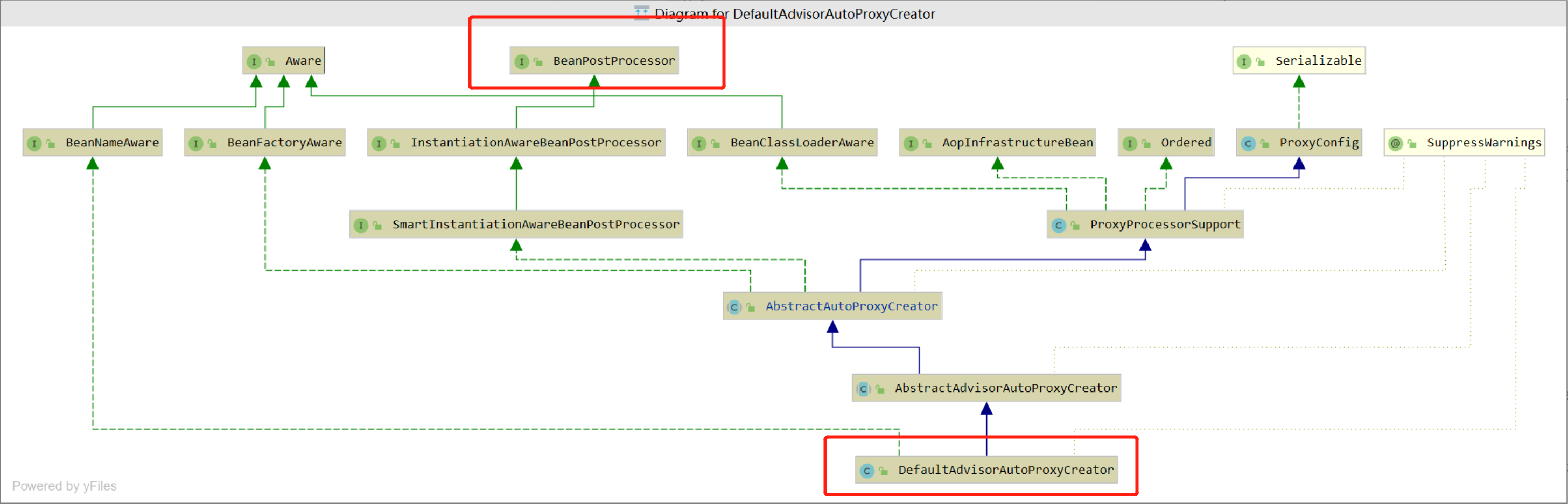Click the interface icon on Serializable node

(1243, 61)
